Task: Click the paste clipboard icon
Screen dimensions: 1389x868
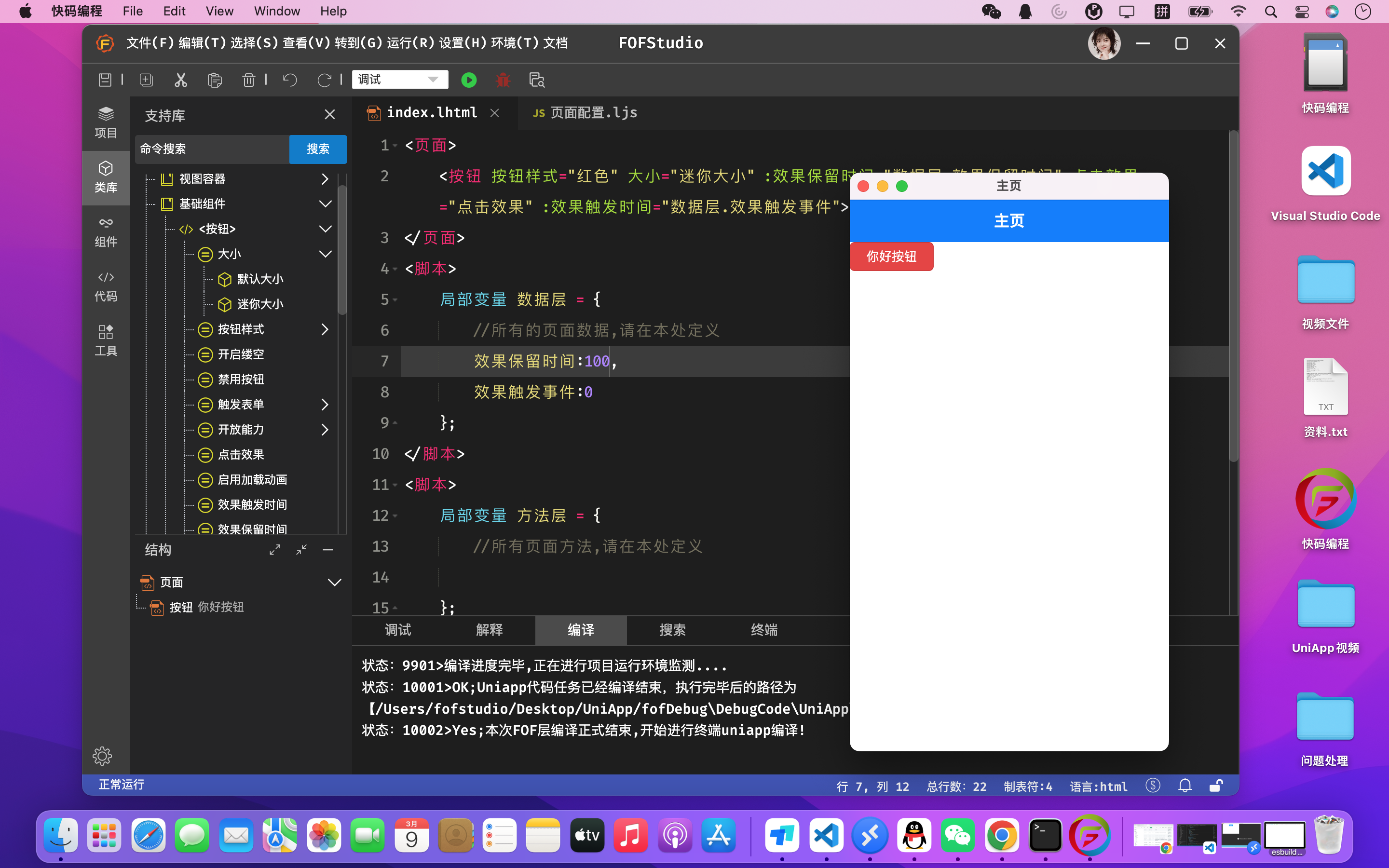Action: point(215,80)
